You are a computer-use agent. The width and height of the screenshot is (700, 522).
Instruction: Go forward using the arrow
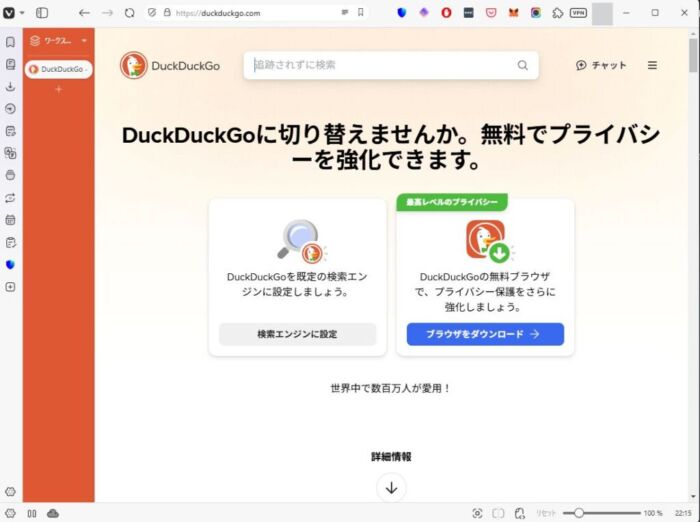click(107, 13)
